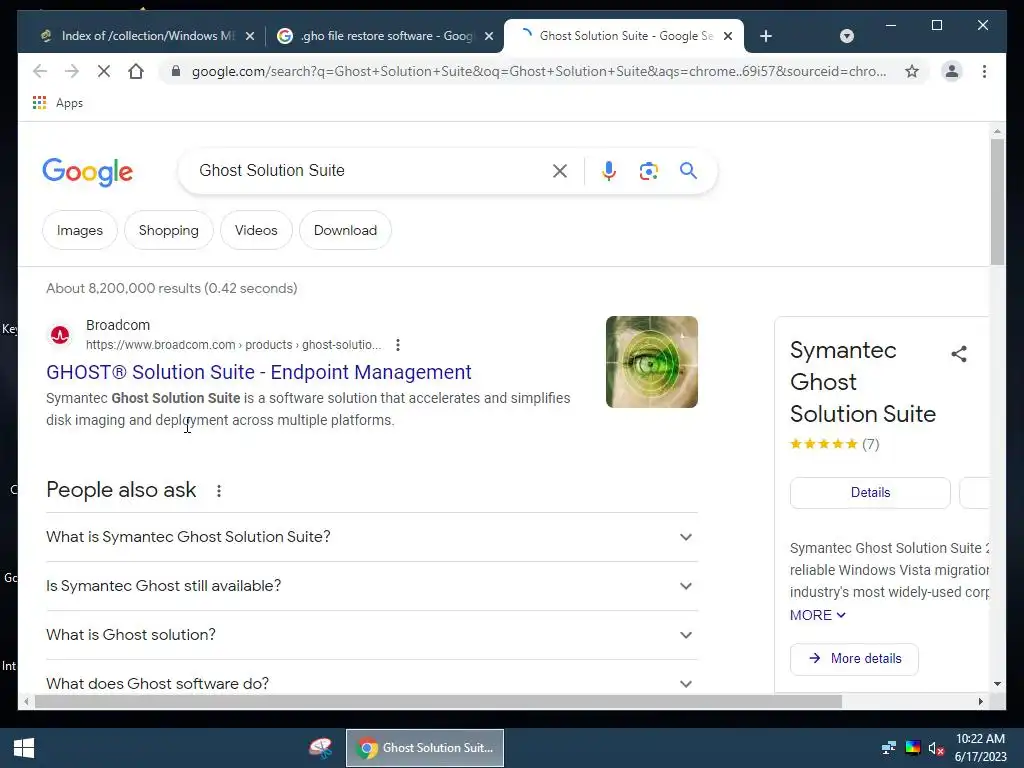Clear the search box text
Screen dimensions: 1024x768
pyautogui.click(x=560, y=171)
